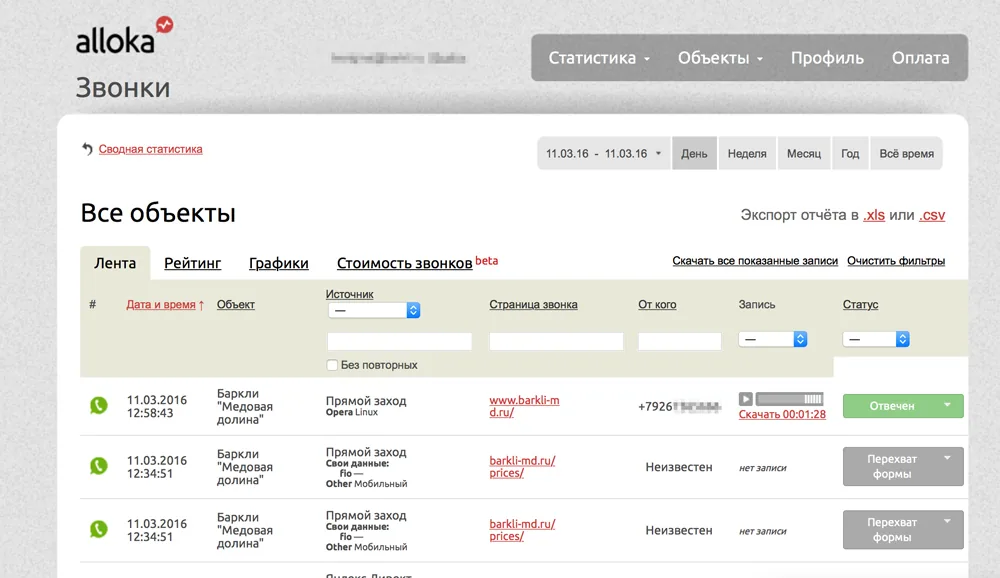Select the Месяц period button

(x=804, y=153)
